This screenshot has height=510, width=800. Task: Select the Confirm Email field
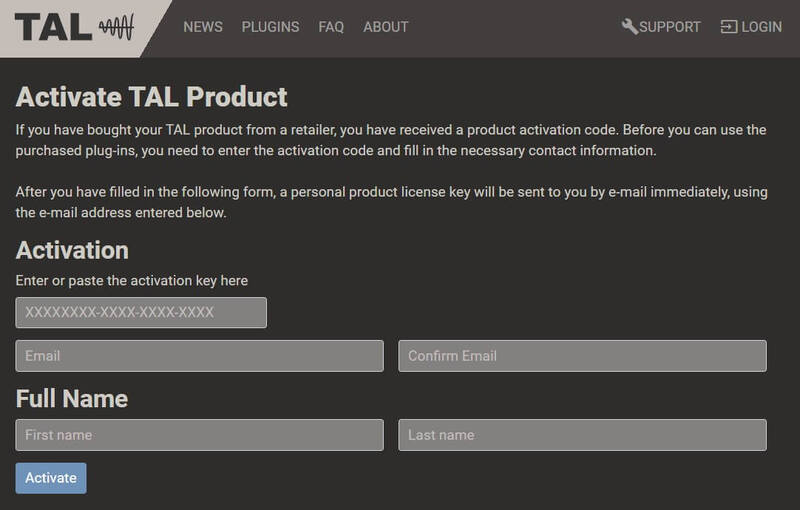pos(582,356)
